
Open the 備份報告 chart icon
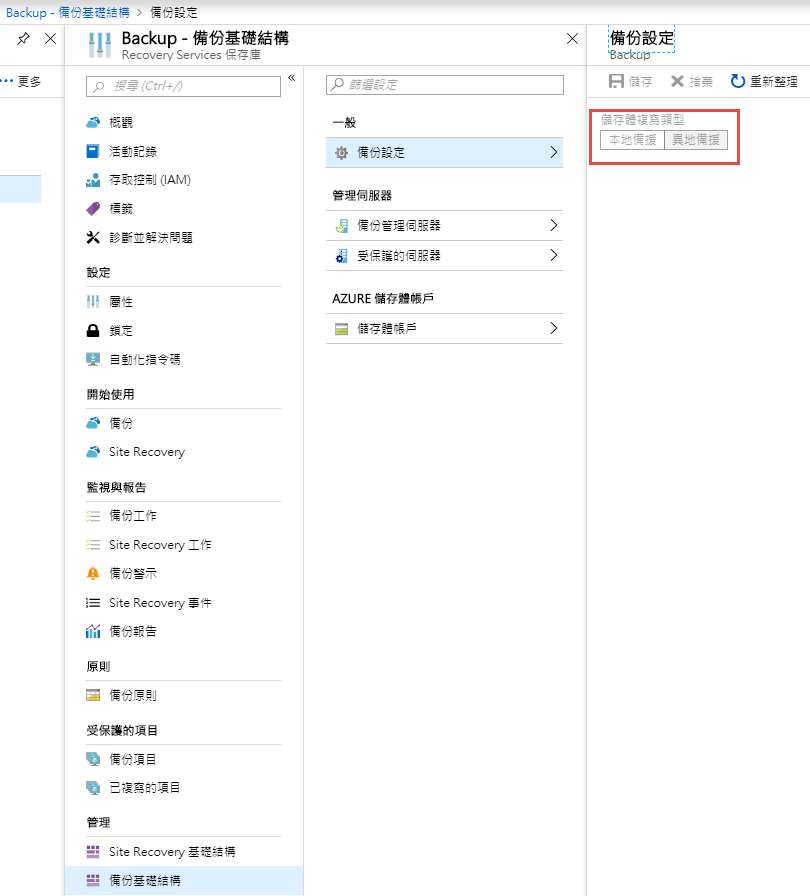tap(93, 631)
